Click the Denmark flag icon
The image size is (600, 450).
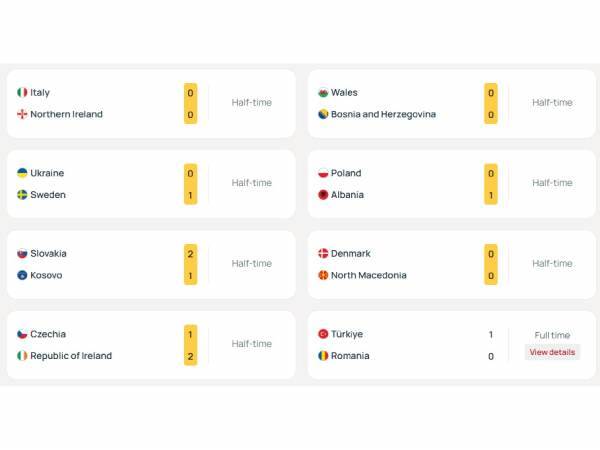click(x=323, y=254)
